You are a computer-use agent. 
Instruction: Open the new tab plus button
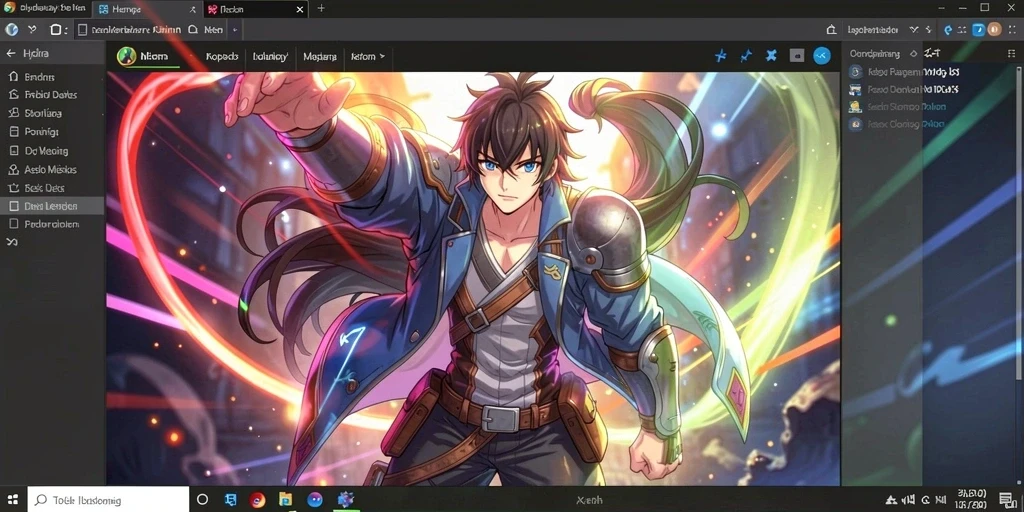click(321, 8)
